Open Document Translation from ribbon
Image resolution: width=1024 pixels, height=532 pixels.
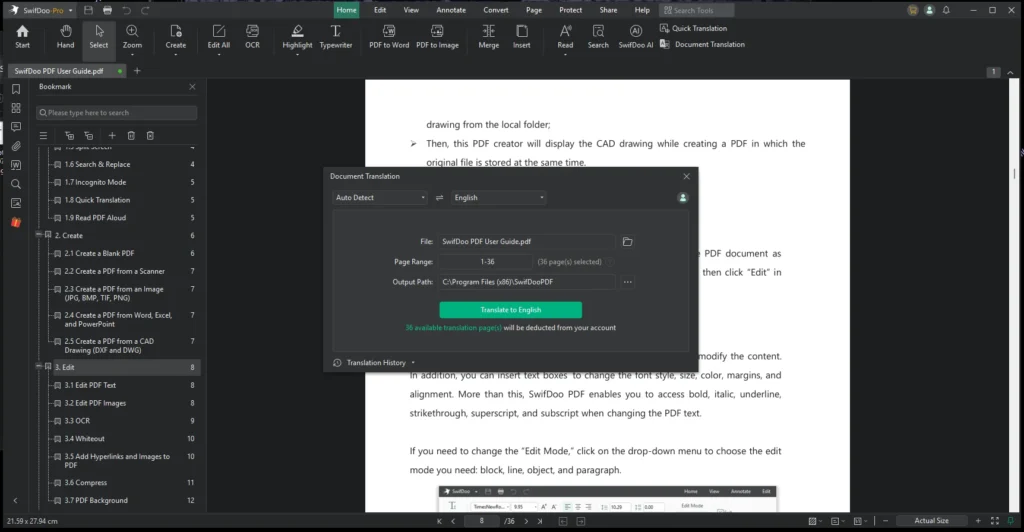click(702, 44)
